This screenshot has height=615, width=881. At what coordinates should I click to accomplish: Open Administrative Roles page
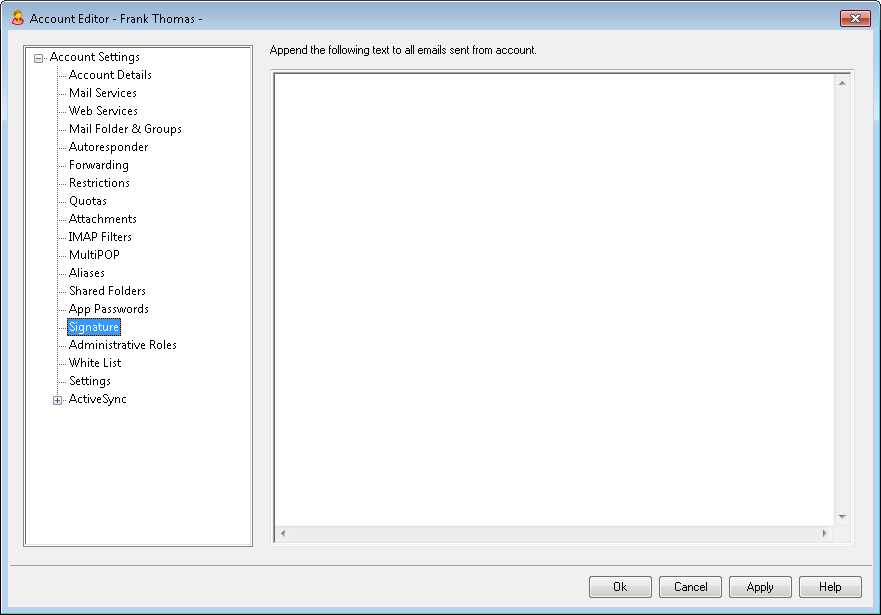(122, 345)
